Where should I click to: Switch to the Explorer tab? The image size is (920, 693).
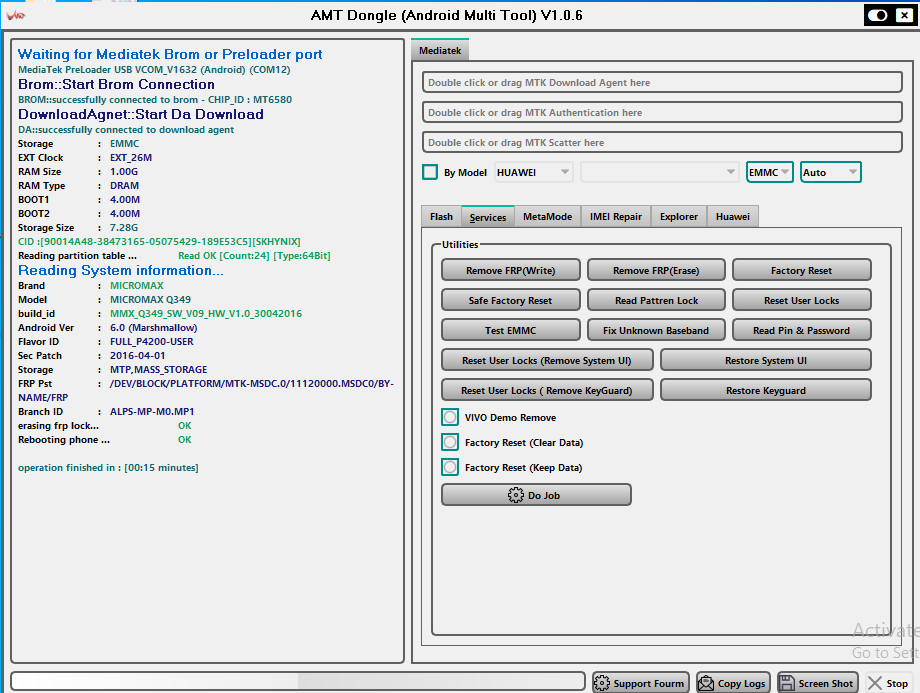tap(679, 217)
